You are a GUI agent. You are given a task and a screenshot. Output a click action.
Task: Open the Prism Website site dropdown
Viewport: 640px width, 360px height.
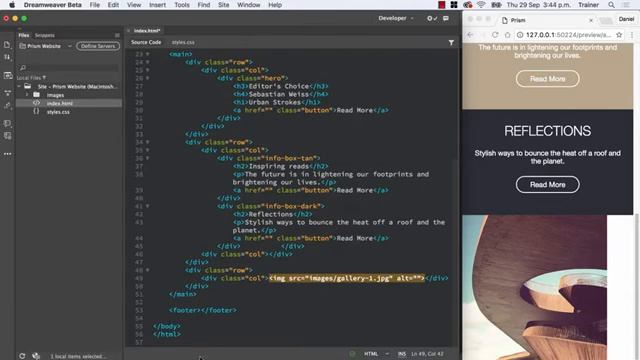46,46
